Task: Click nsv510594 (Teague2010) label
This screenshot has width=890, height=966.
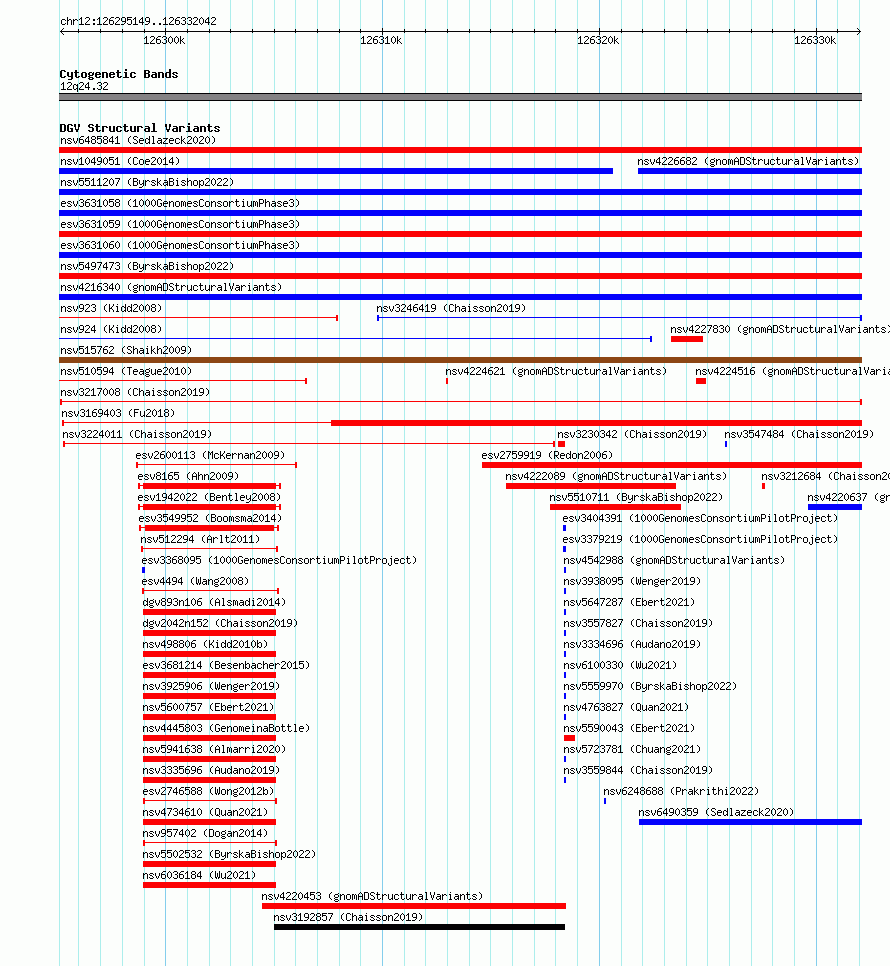Action: click(x=126, y=371)
